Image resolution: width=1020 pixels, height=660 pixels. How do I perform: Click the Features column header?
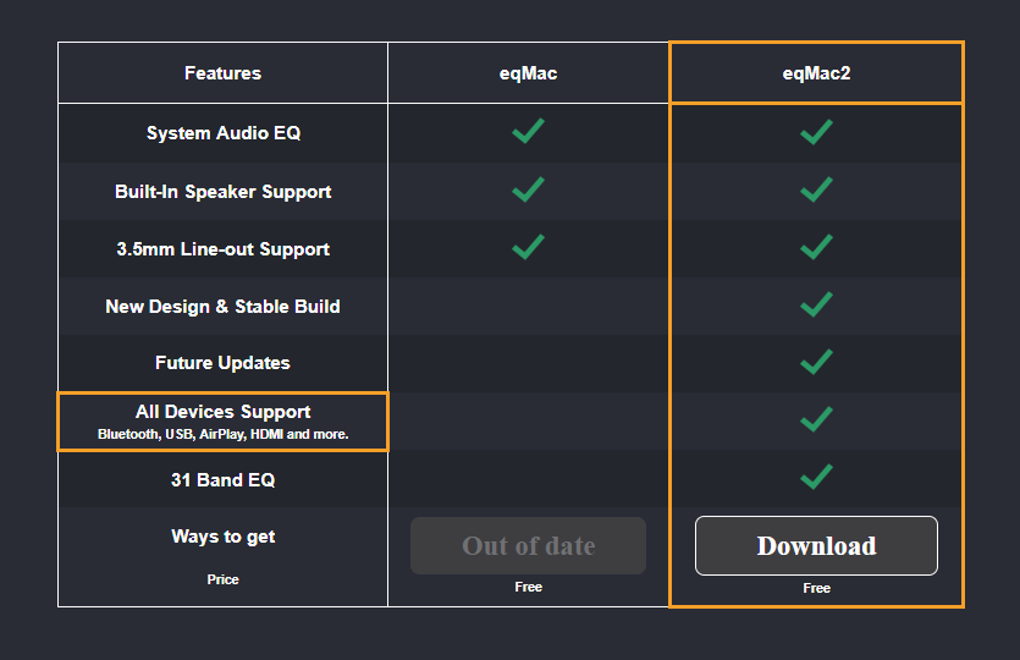pos(223,73)
